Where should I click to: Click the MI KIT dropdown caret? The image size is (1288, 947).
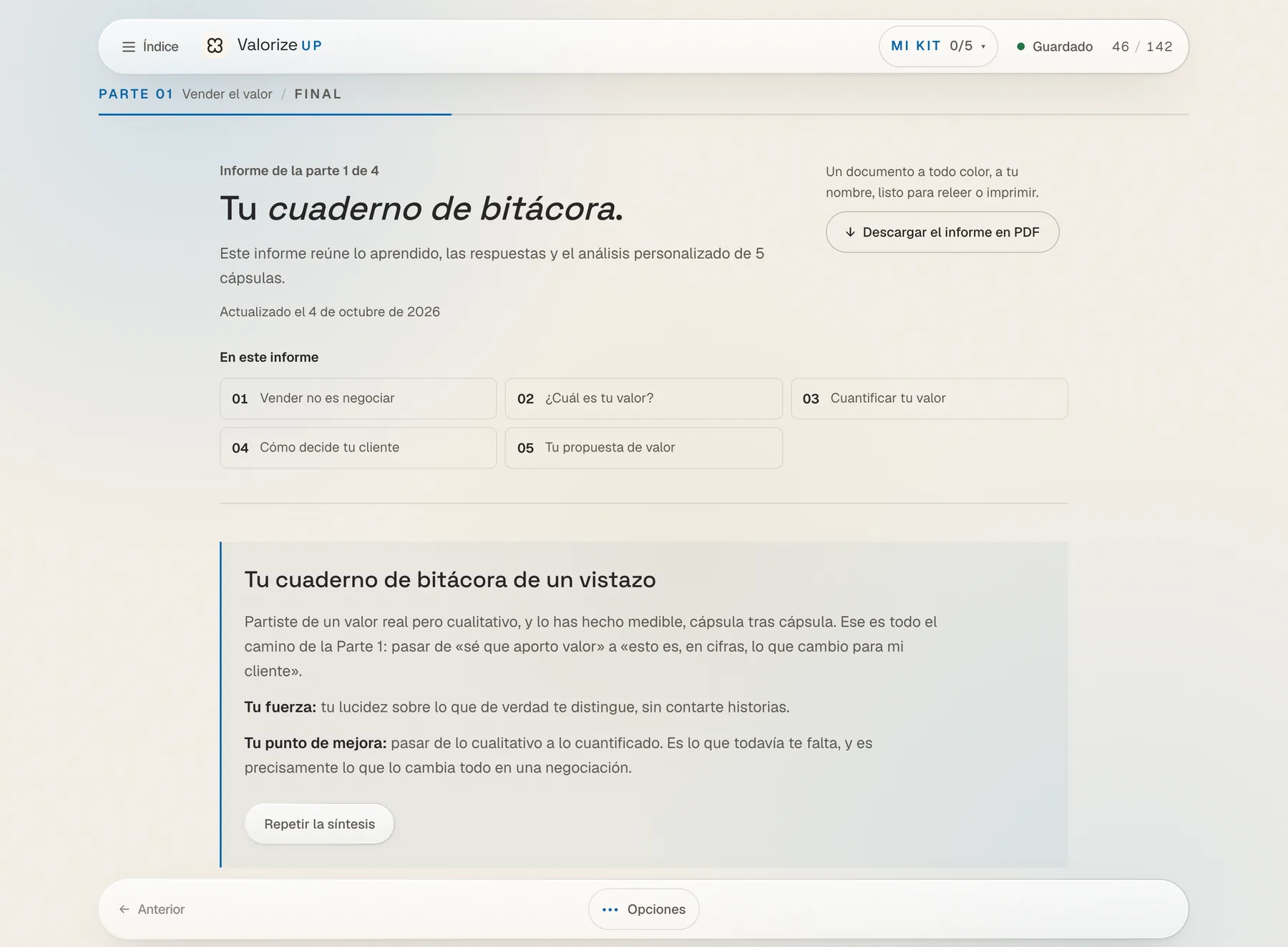(983, 47)
